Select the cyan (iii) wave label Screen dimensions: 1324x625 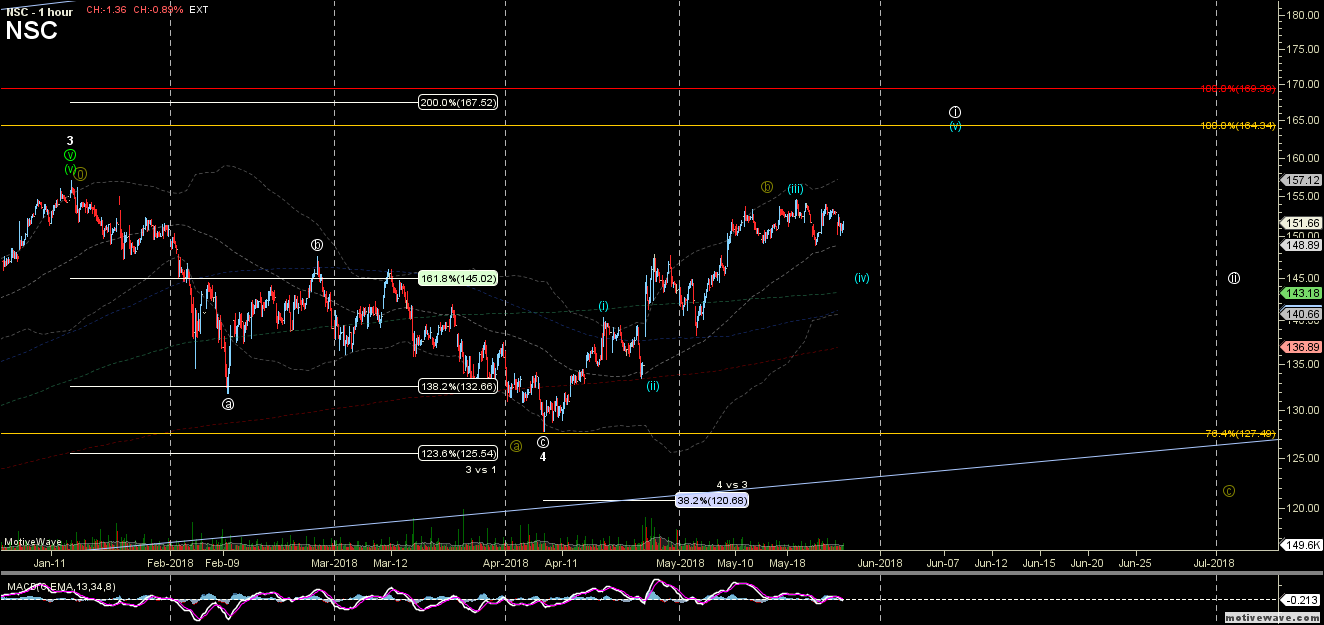click(796, 189)
